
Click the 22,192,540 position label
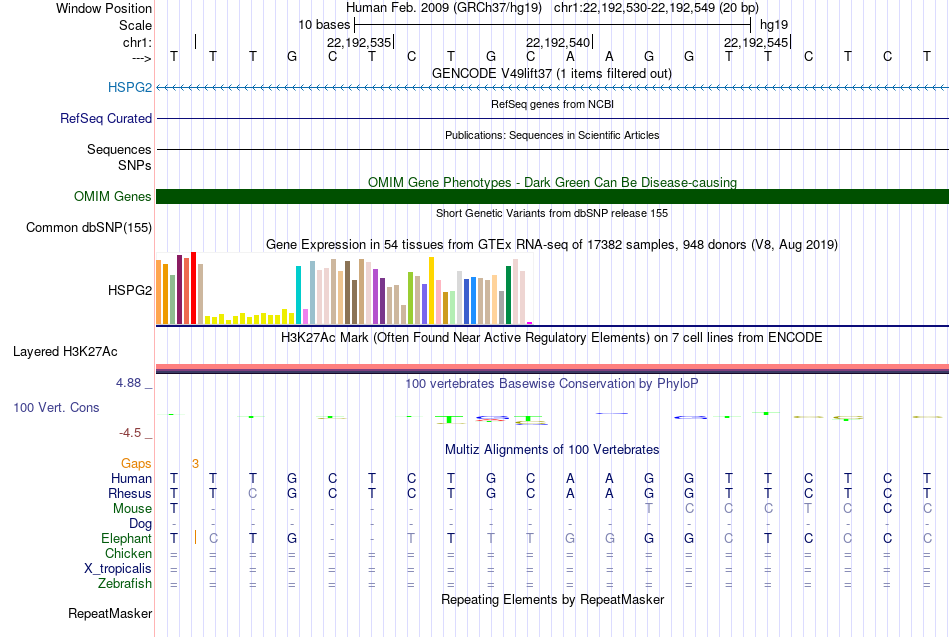[x=558, y=42]
